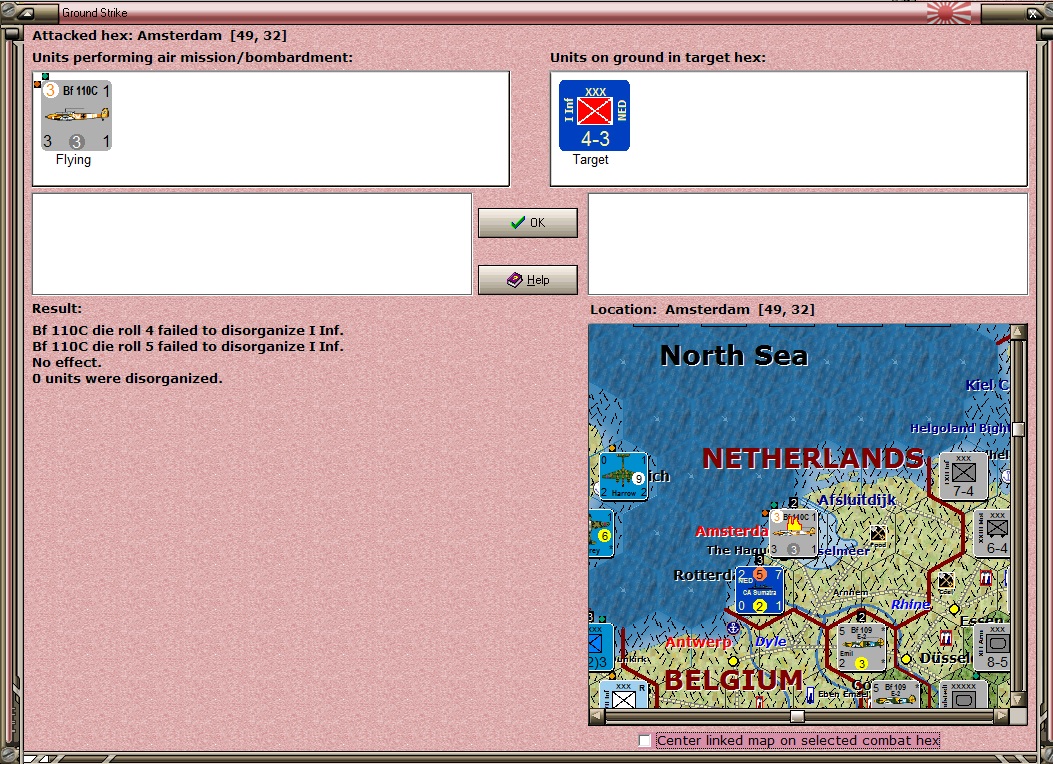Click the Antwerp port anchor symbol
Viewport: 1053px width, 764px height.
(x=733, y=628)
